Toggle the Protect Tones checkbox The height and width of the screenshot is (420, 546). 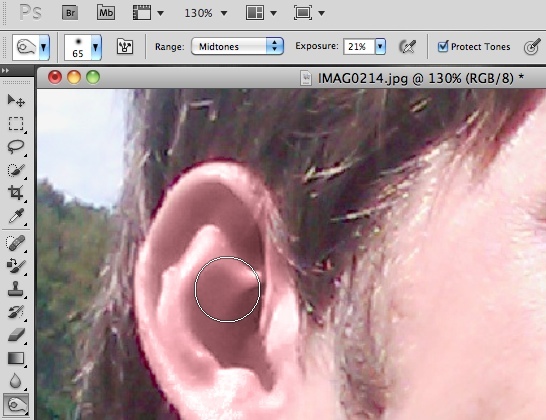[443, 46]
